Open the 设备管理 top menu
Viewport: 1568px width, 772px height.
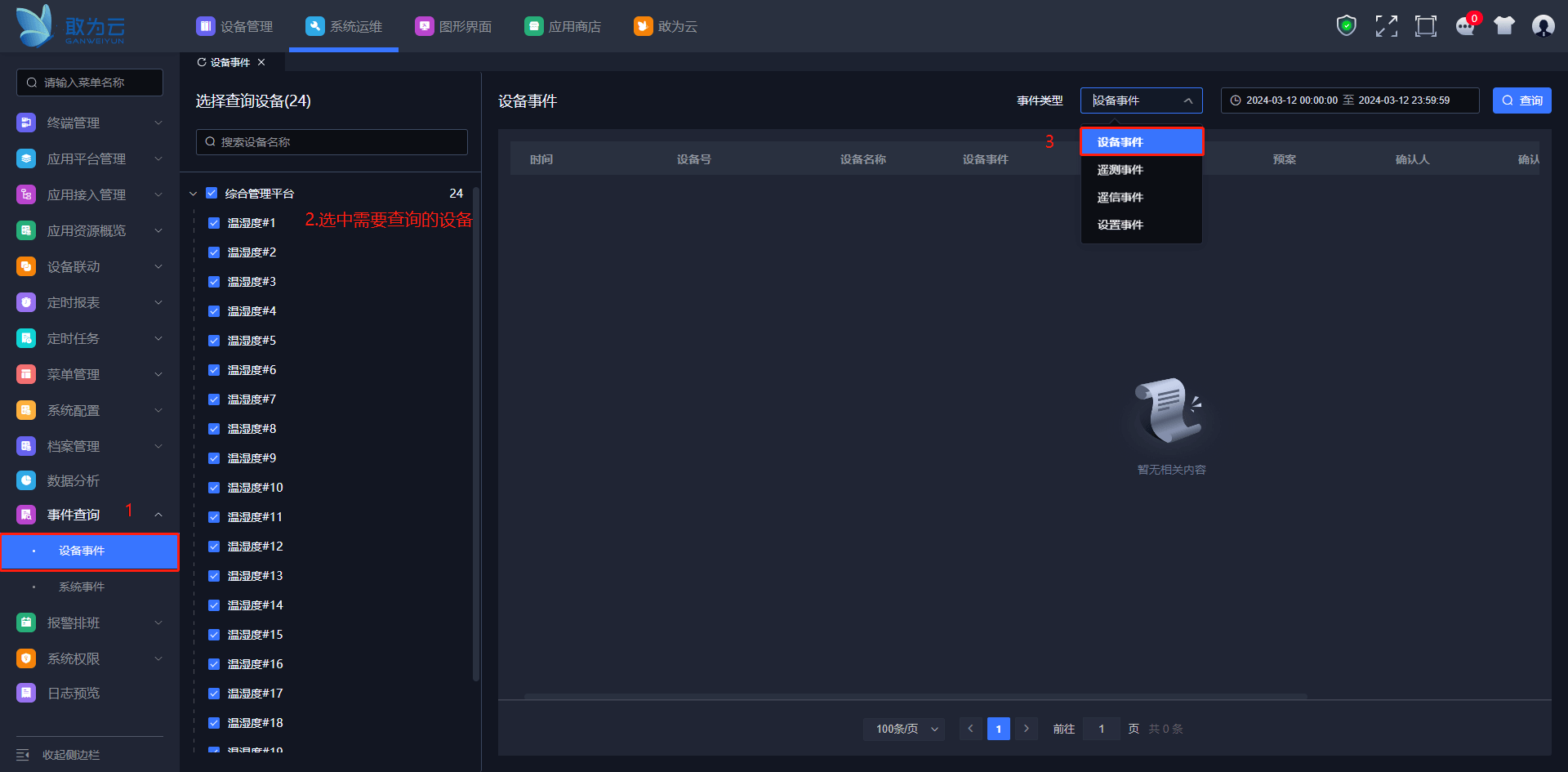point(234,26)
